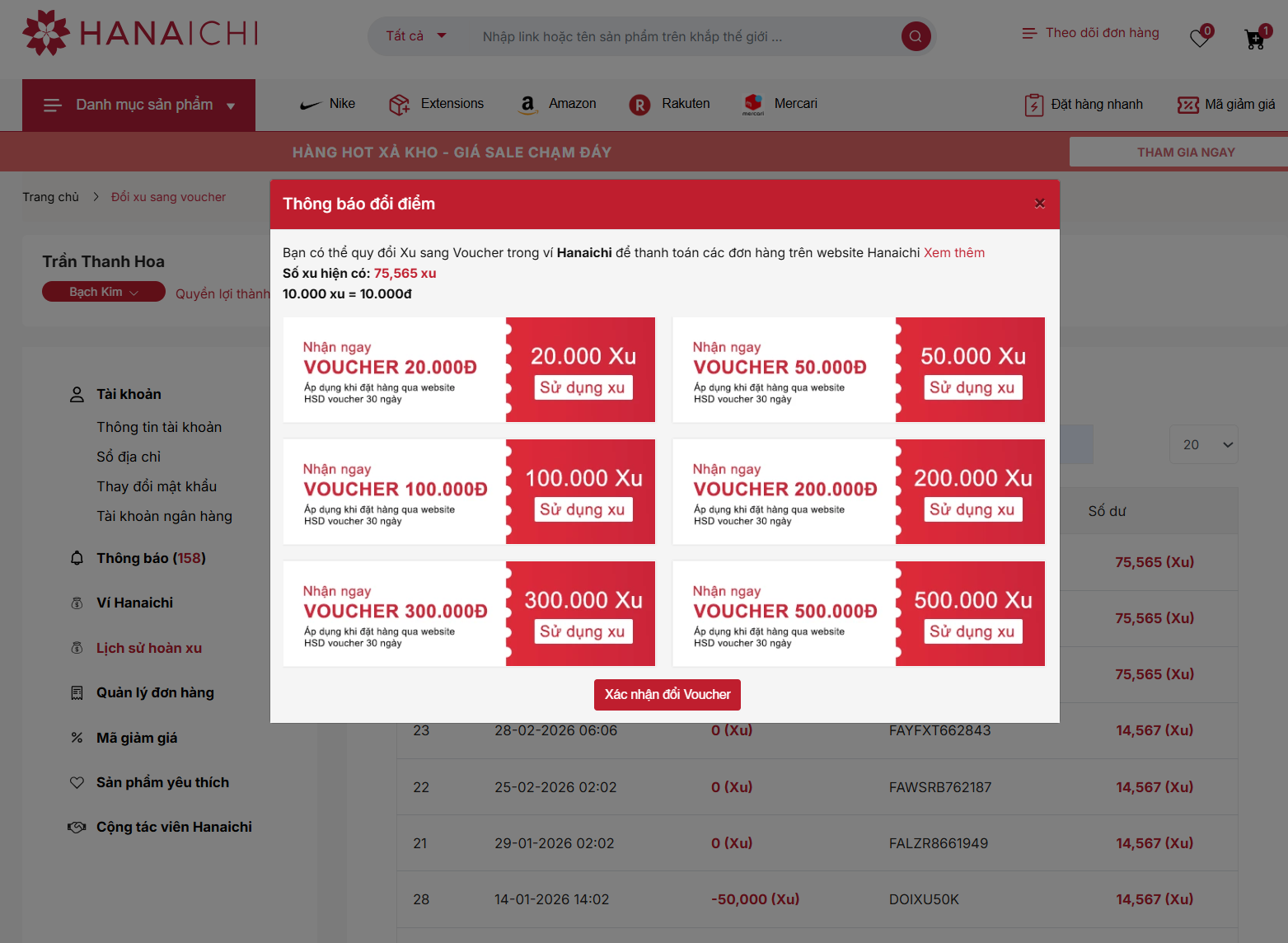Image resolution: width=1288 pixels, height=943 pixels.
Task: Go to Lịch sử hoàn xu in sidebar
Action: [149, 648]
